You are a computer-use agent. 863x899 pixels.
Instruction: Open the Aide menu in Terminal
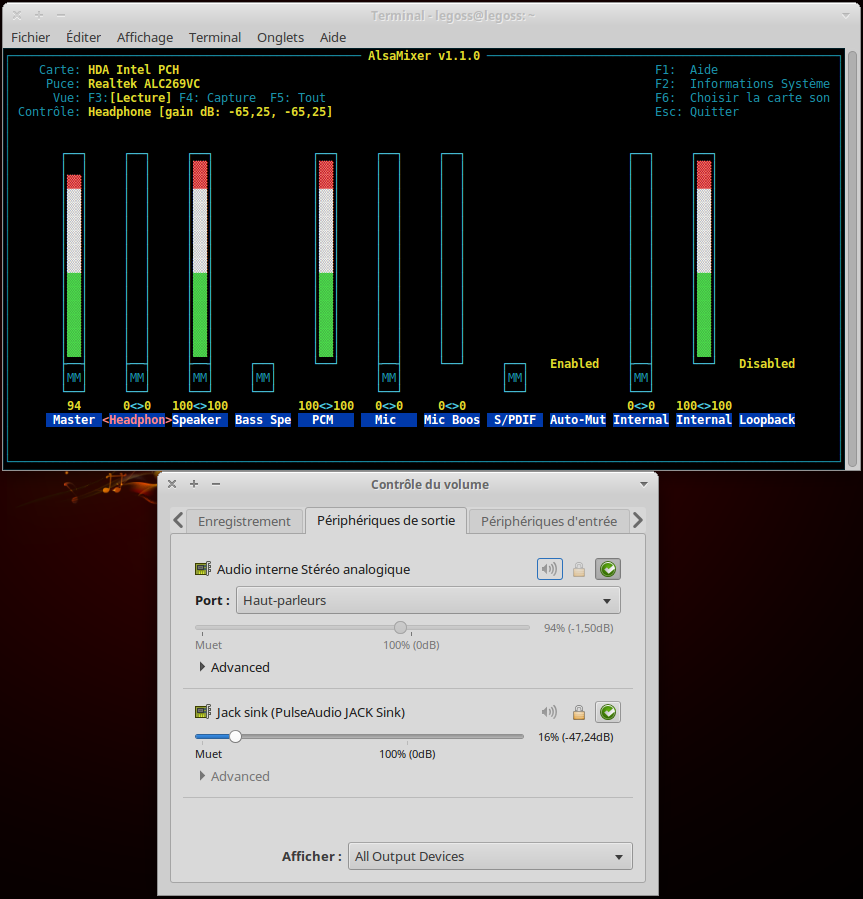(333, 37)
